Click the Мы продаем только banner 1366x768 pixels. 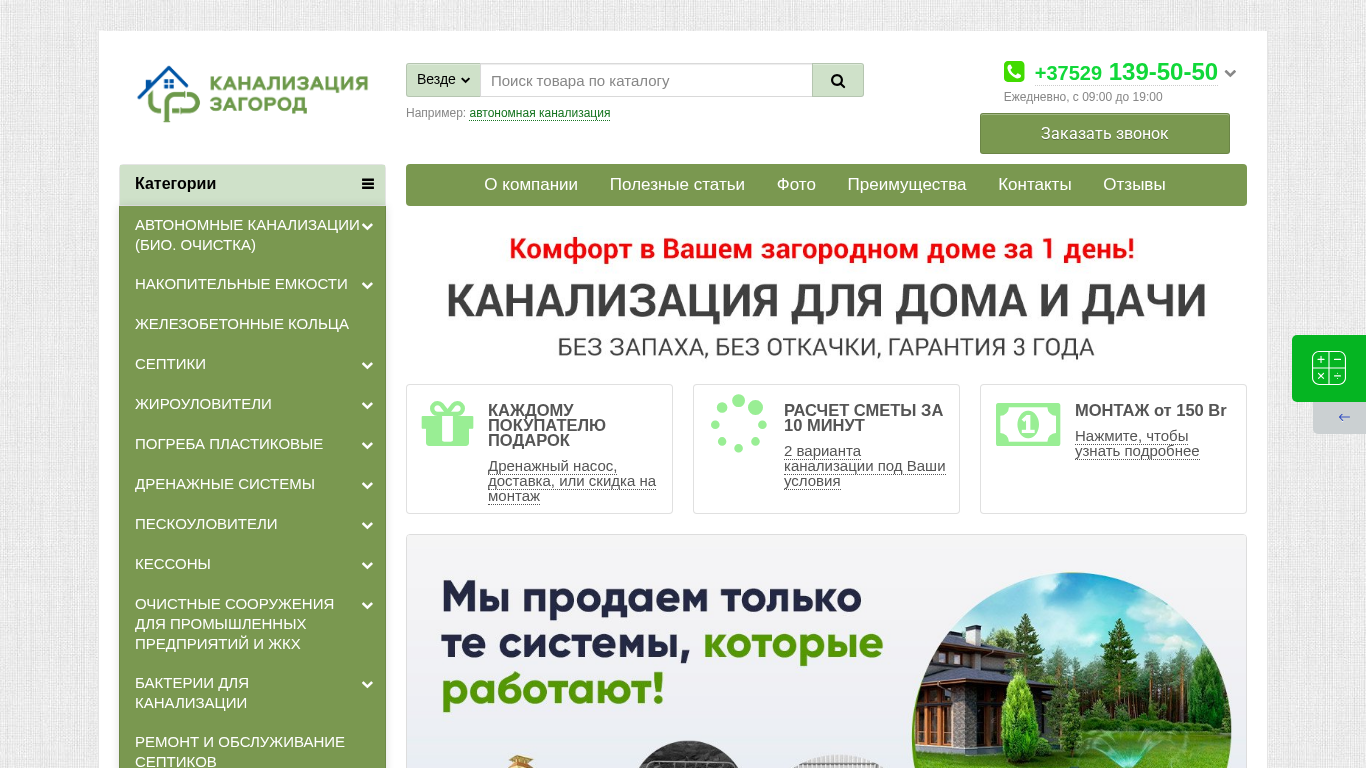pos(826,651)
